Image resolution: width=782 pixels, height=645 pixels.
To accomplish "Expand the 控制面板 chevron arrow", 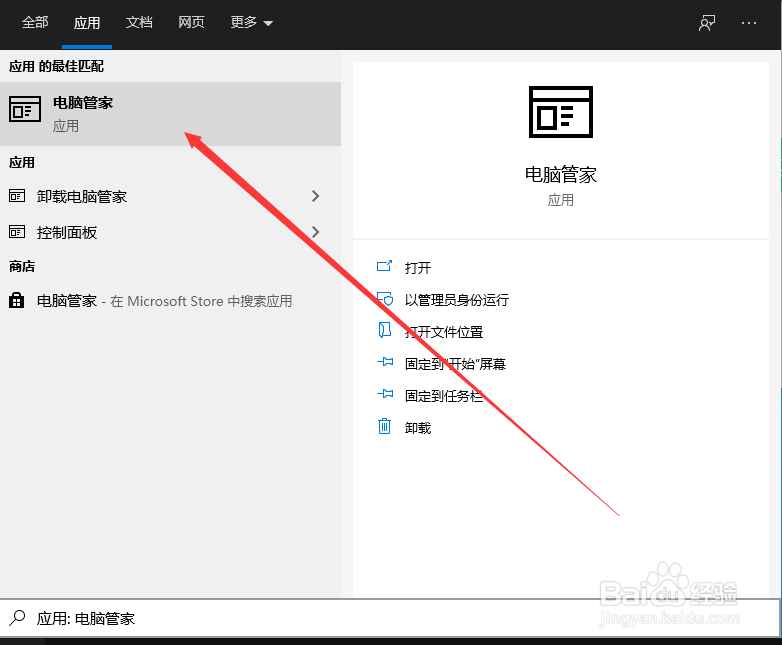I will (x=315, y=232).
